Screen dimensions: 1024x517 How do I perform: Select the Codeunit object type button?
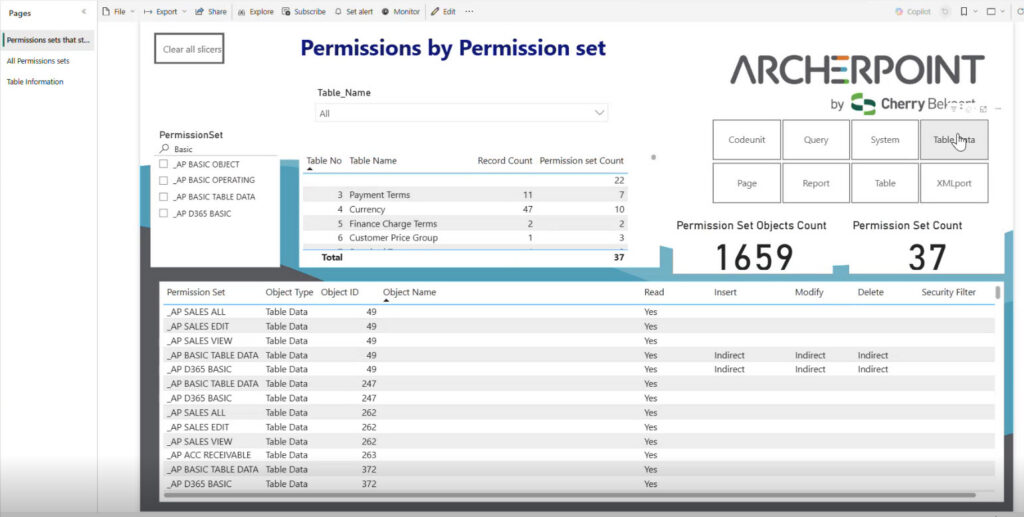746,140
